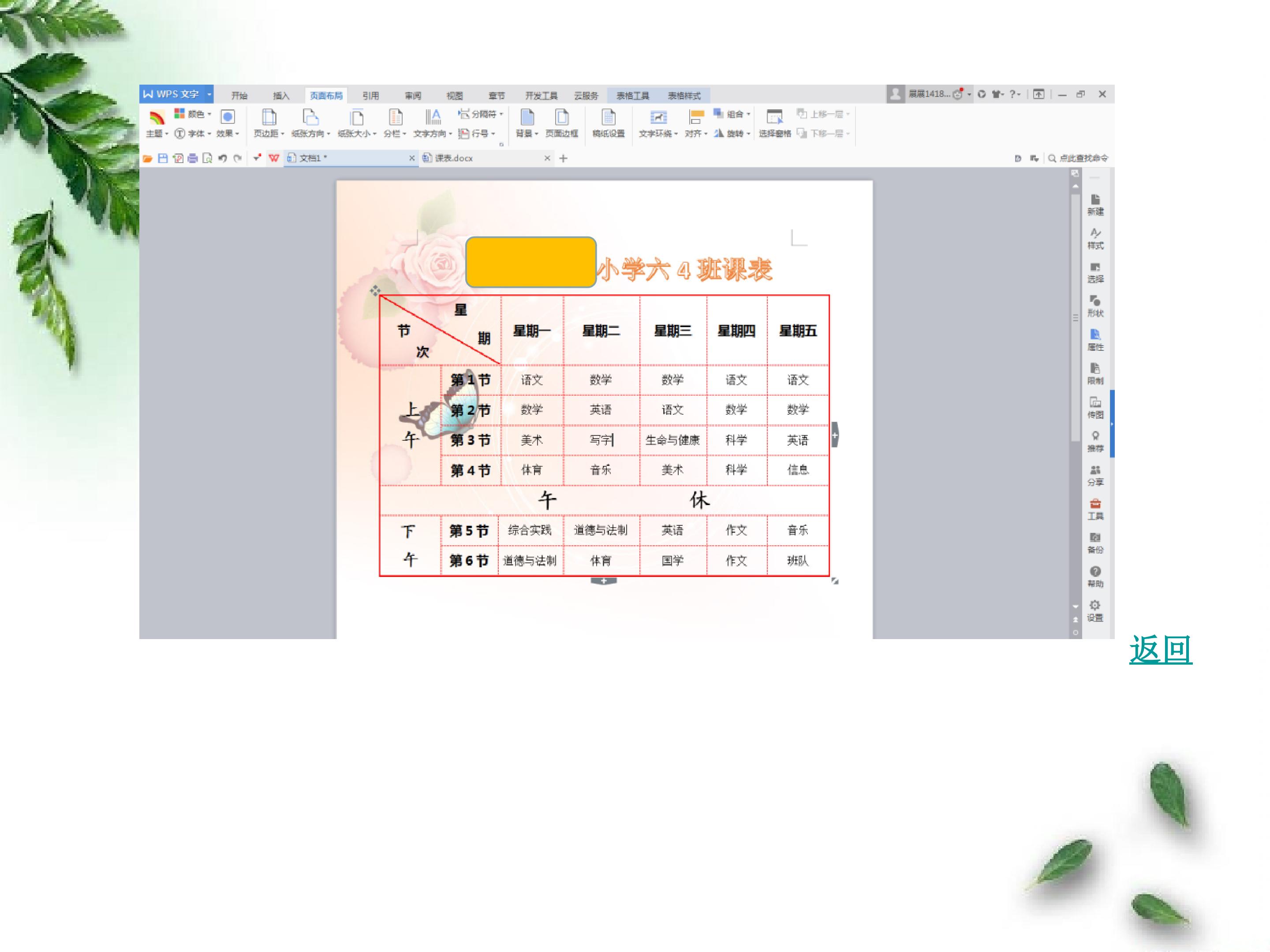Screen dimensions: 1270x952
Task: Collapse the right task pane with arrow
Action: coord(1112,424)
